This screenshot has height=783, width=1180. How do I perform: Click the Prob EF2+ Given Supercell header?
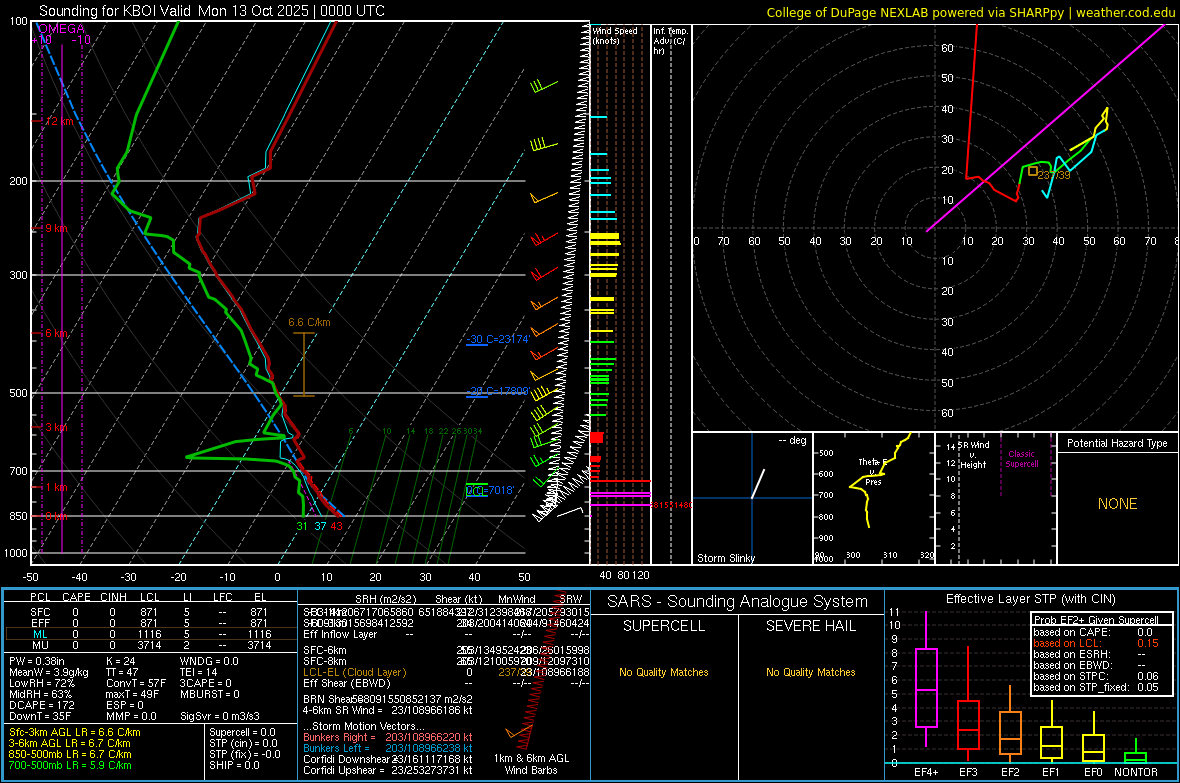pyautogui.click(x=1096, y=620)
